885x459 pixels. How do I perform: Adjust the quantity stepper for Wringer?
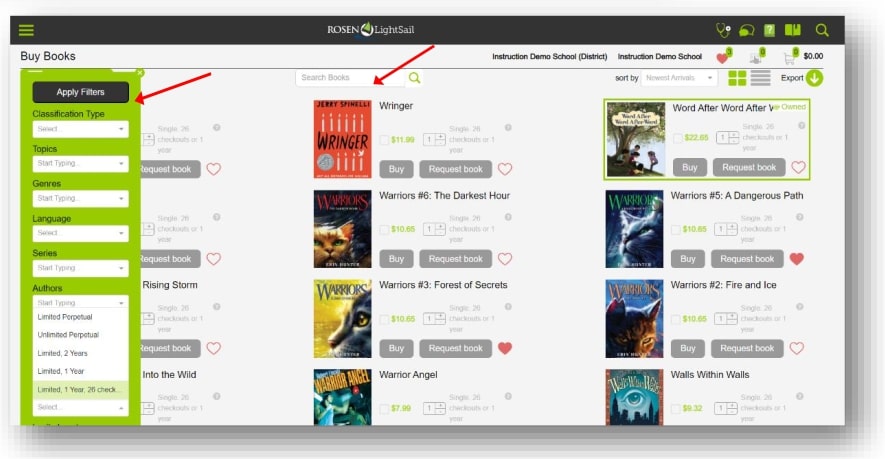click(x=434, y=139)
